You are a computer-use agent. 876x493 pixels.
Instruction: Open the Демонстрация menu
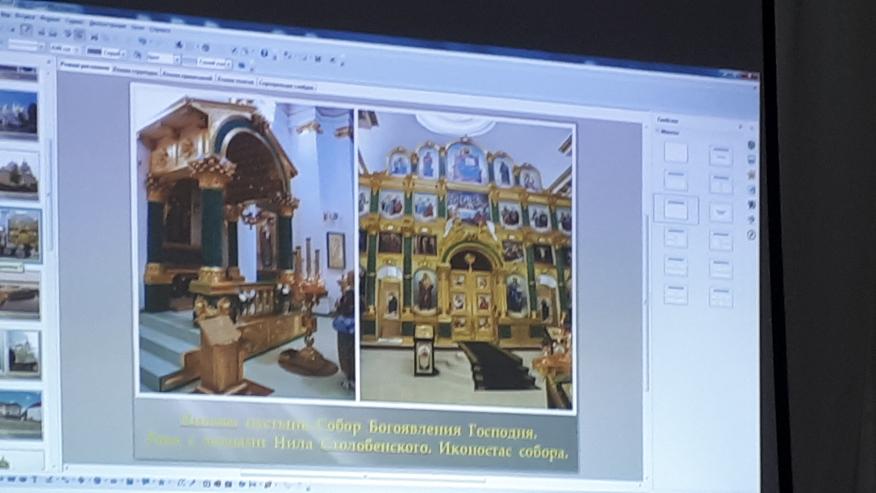pos(106,25)
